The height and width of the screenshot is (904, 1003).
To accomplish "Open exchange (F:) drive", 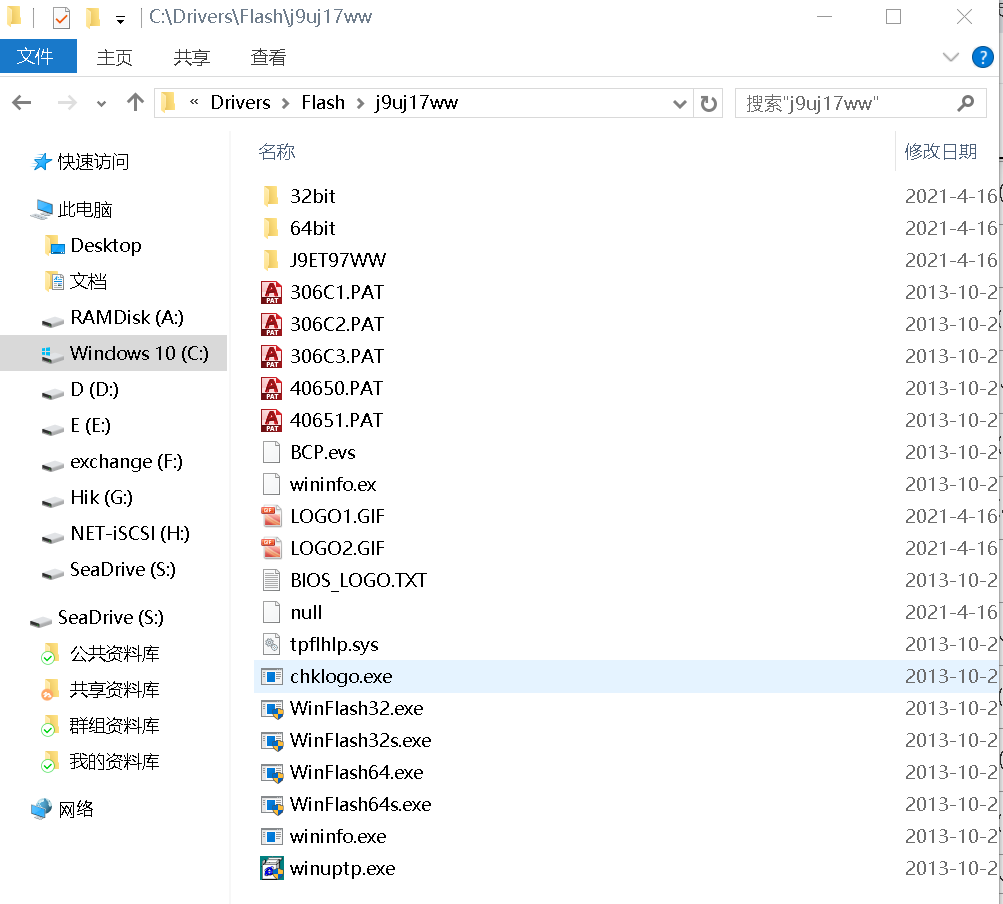I will coord(113,461).
